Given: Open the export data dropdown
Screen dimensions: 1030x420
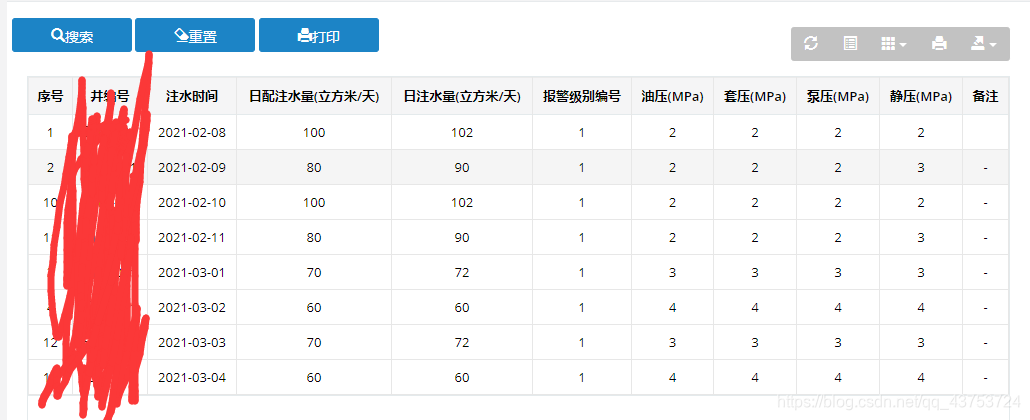Looking at the screenshot, I should click(x=984, y=44).
